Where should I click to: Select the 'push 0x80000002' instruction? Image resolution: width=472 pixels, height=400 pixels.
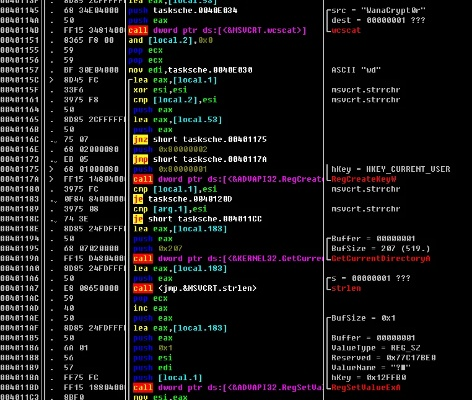[x=170, y=149]
